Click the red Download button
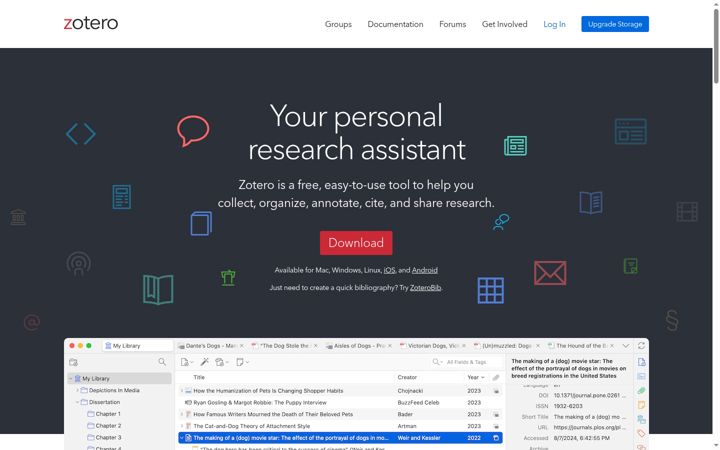This screenshot has width=720, height=450. [356, 243]
